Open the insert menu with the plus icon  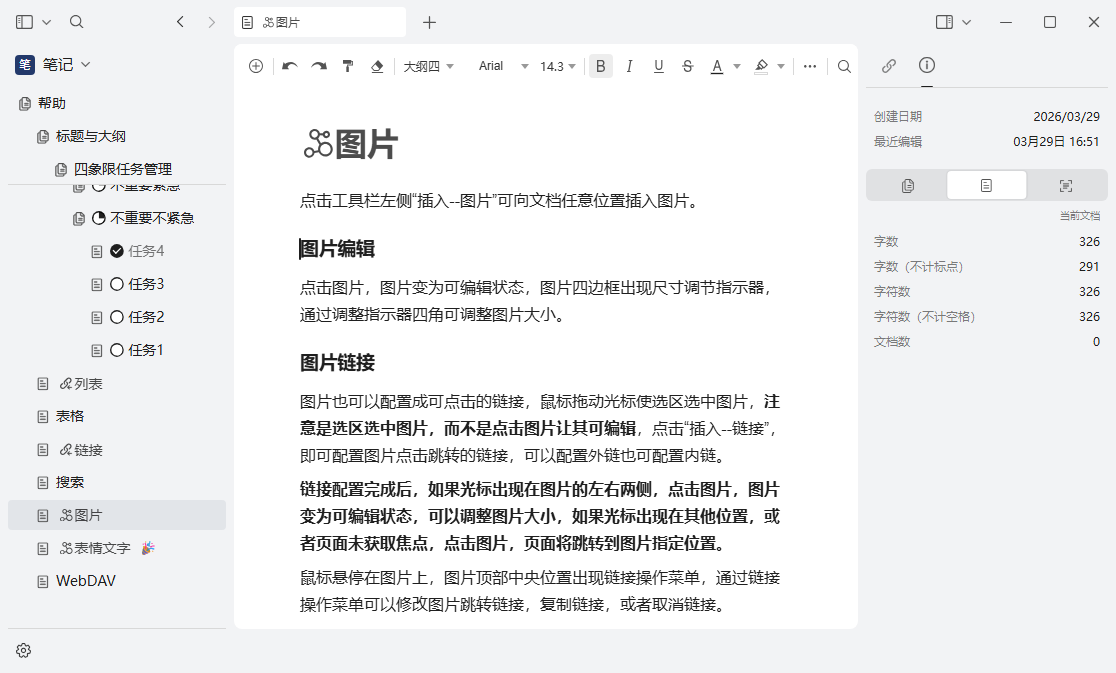tap(255, 65)
